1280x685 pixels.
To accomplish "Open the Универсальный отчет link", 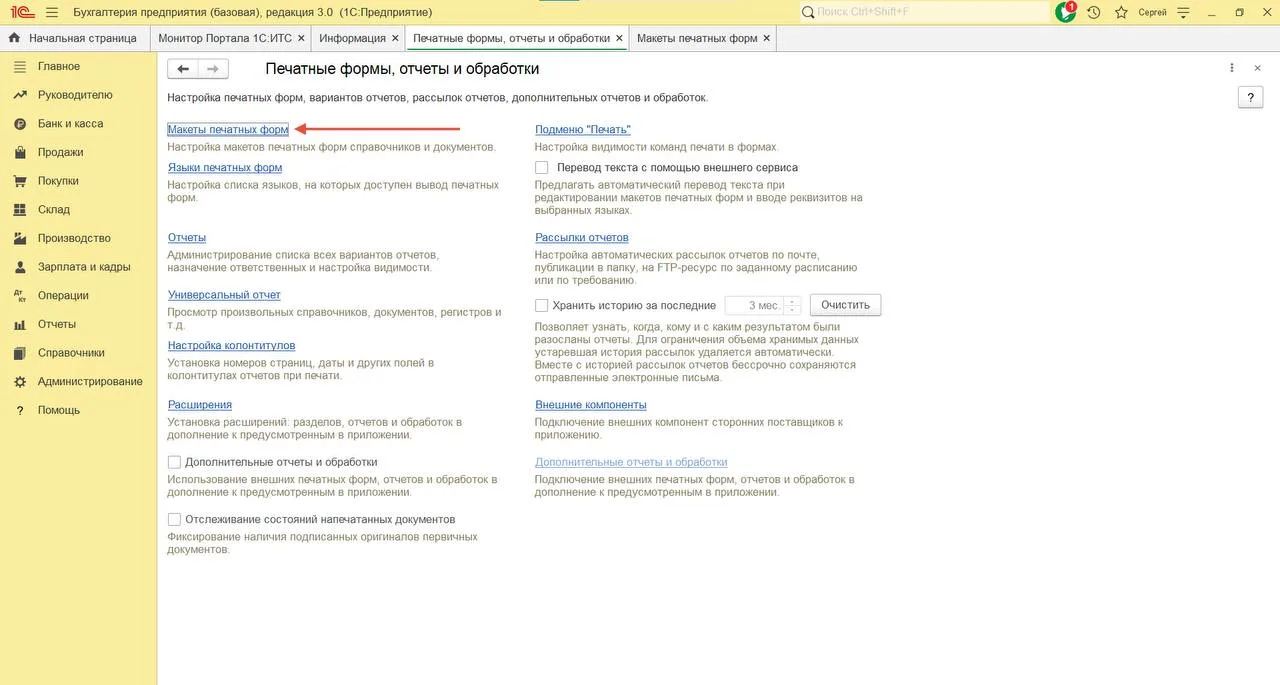I will pyautogui.click(x=224, y=295).
